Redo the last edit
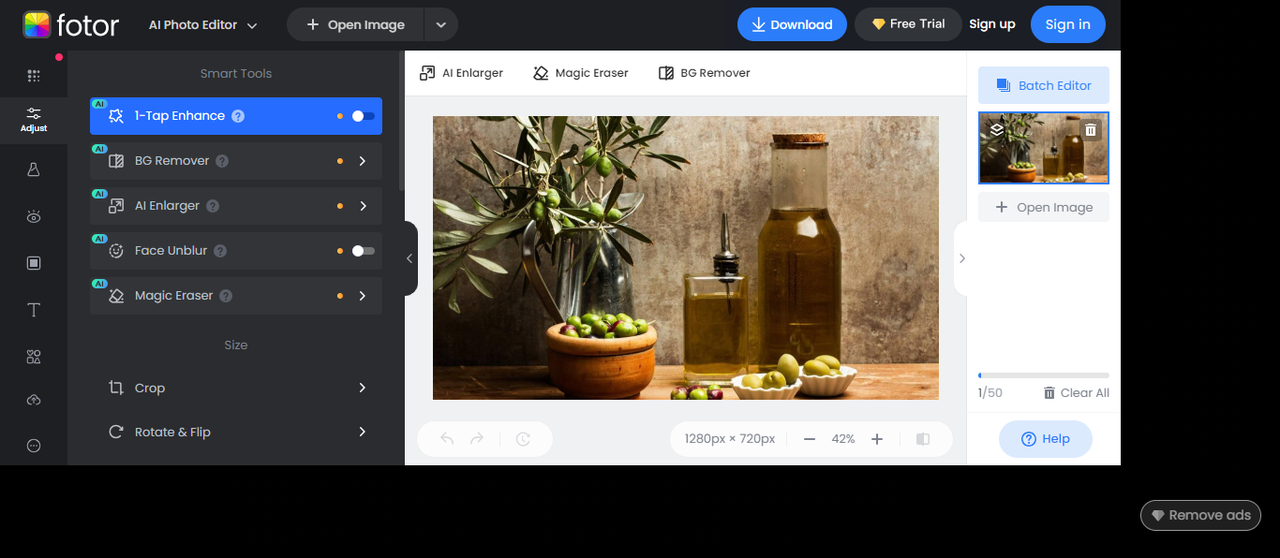 [x=477, y=439]
